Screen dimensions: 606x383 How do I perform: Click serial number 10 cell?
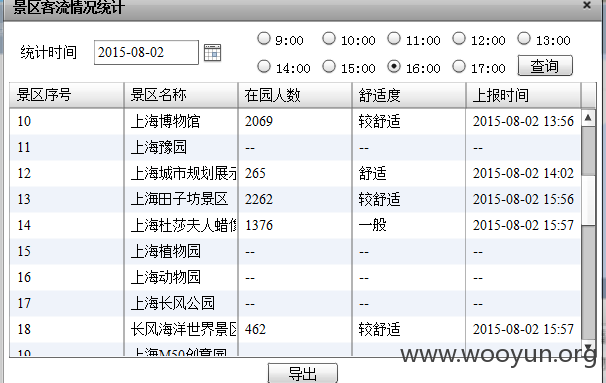24,121
